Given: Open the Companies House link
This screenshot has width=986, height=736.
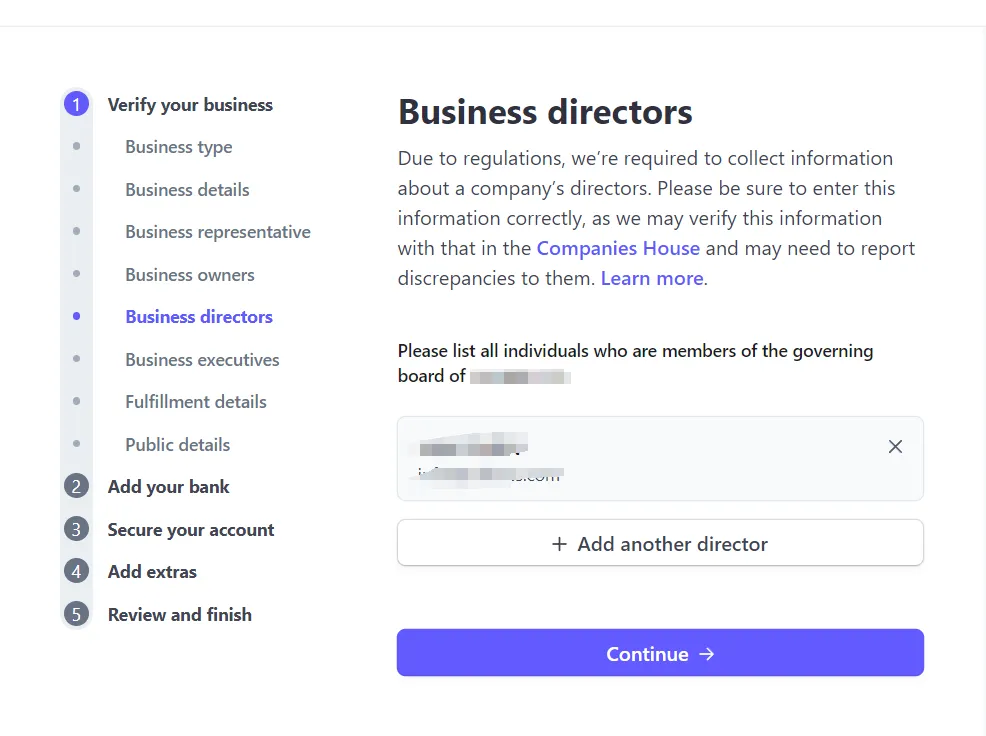Looking at the screenshot, I should click(618, 248).
